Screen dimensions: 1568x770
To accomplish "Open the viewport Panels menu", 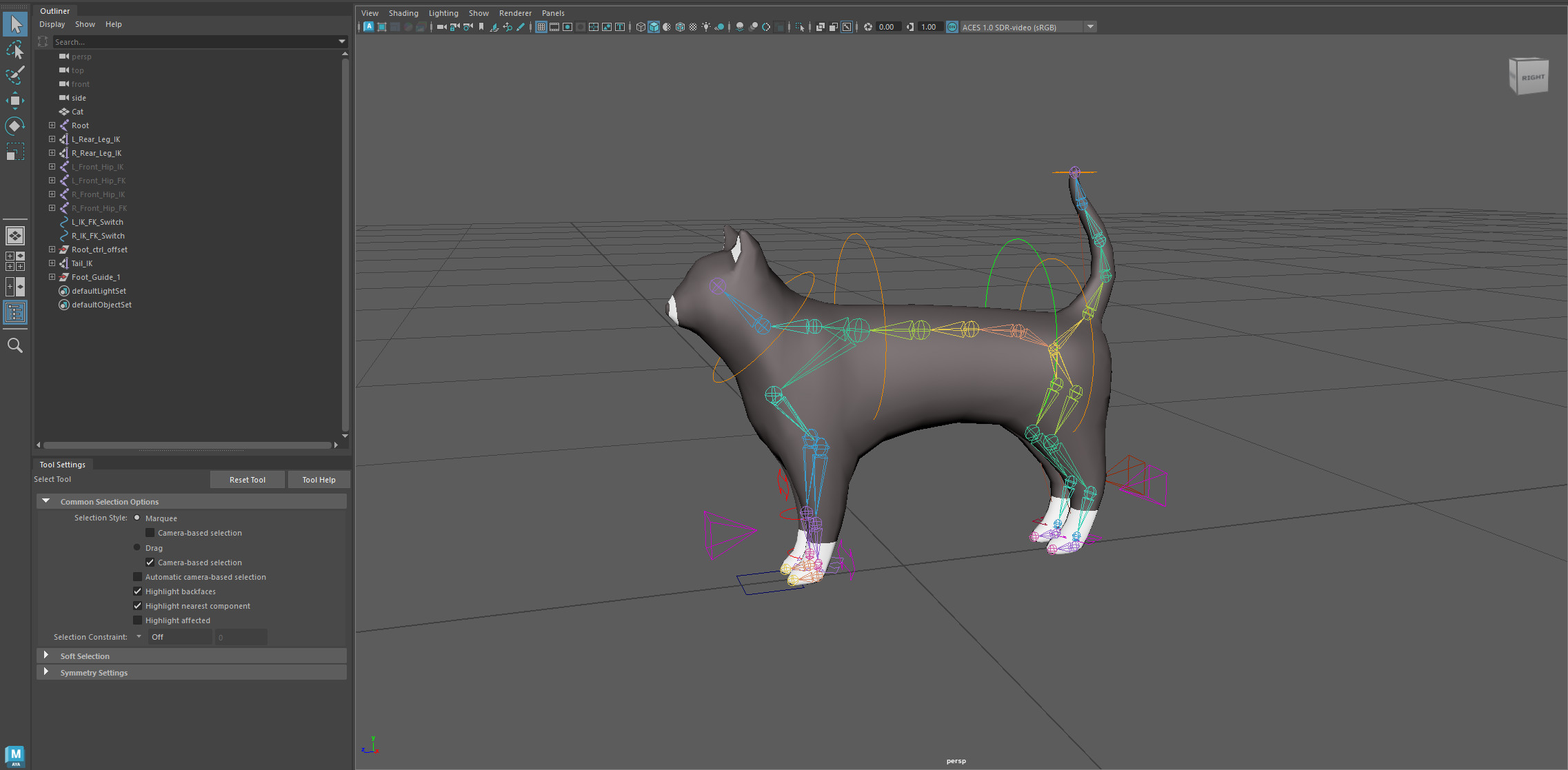I will pos(553,13).
